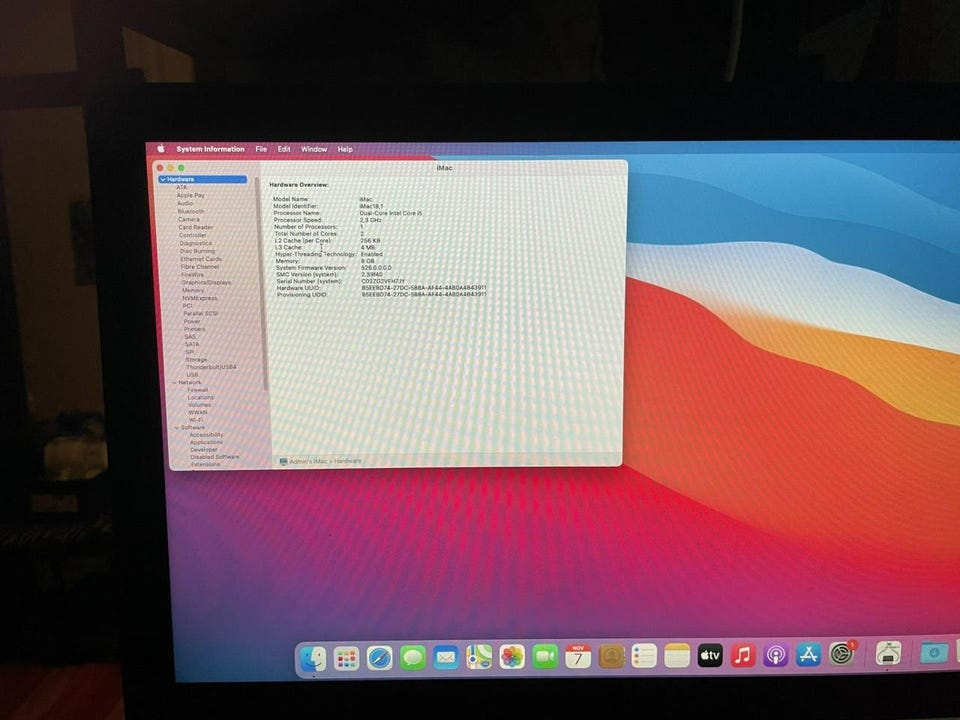This screenshot has width=960, height=720.
Task: Collapse the Network category disclosure triangle
Action: [x=173, y=382]
